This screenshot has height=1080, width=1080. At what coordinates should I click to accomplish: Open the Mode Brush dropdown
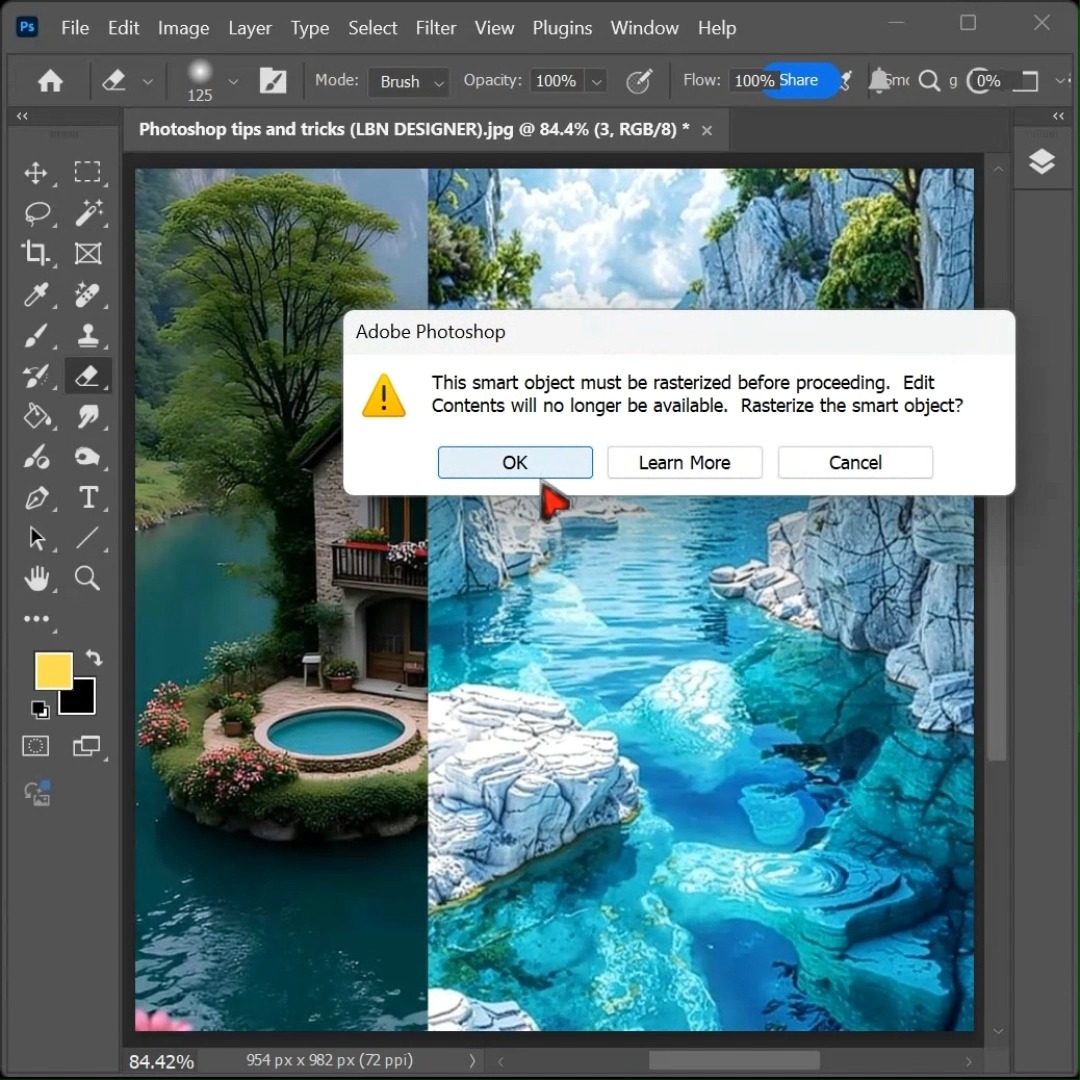pos(409,82)
